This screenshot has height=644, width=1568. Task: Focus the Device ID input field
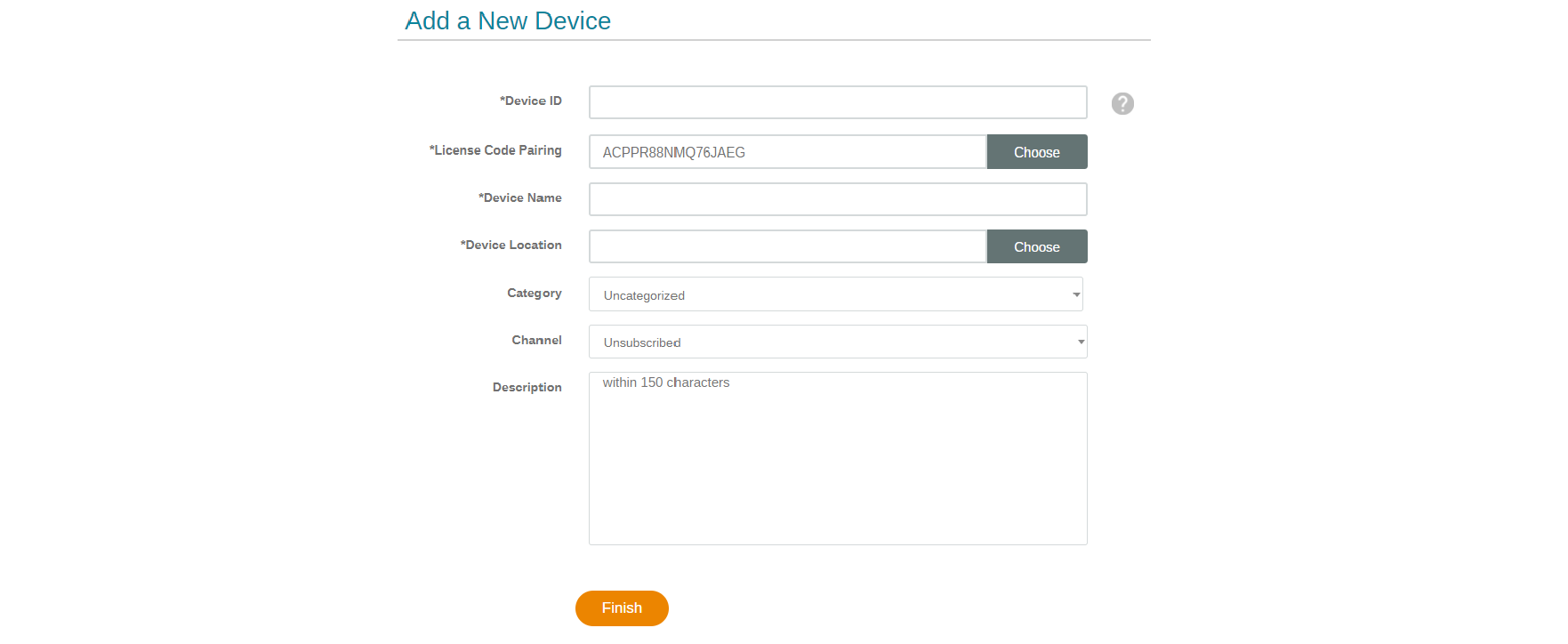[x=837, y=102]
